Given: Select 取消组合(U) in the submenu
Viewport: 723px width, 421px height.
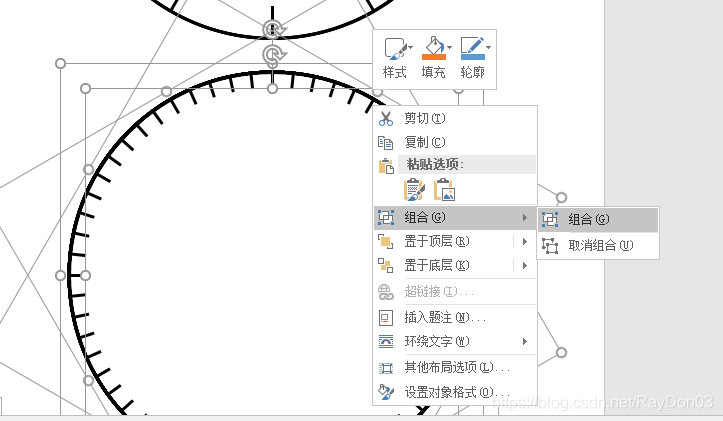Looking at the screenshot, I should pyautogui.click(x=598, y=245).
